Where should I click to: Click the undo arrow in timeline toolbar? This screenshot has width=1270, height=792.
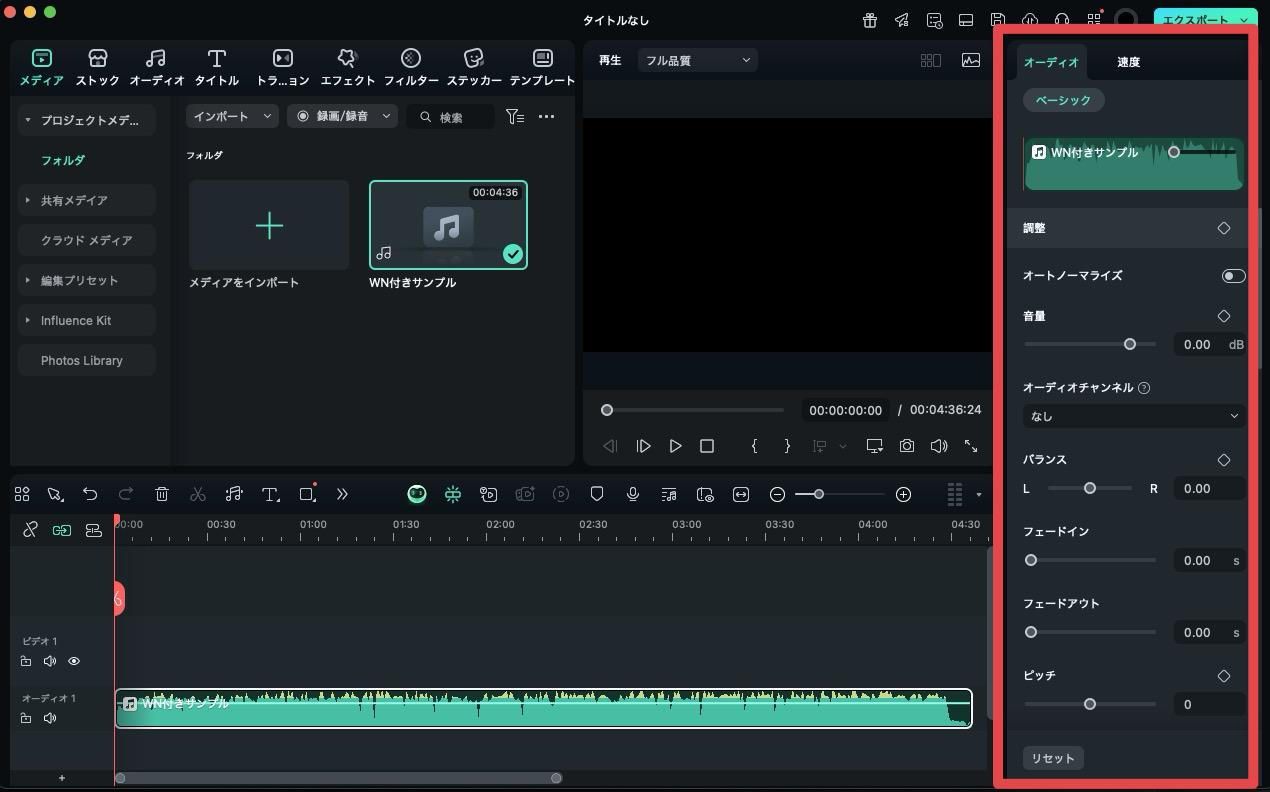[90, 494]
